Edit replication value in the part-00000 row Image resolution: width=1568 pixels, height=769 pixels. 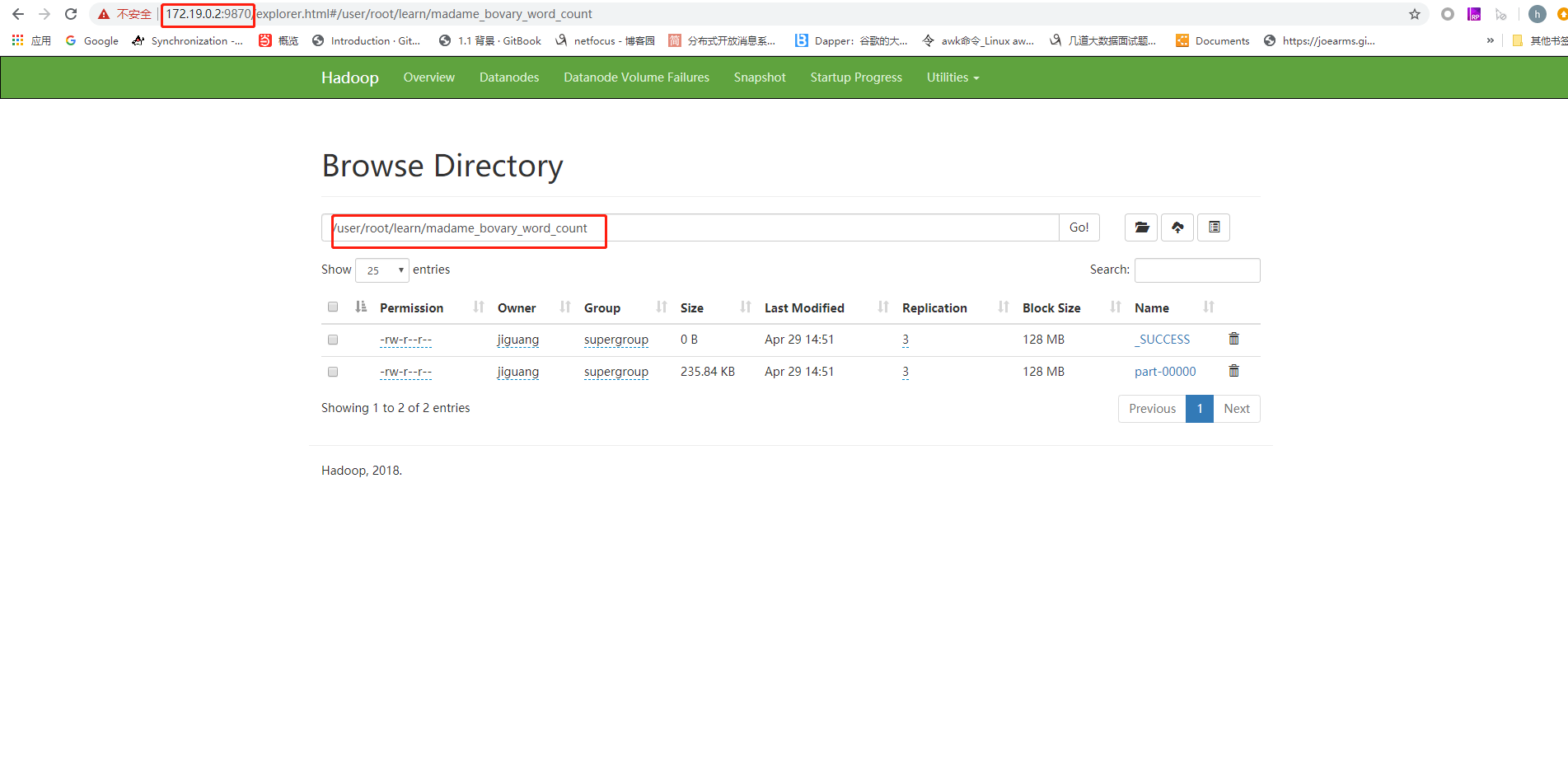tap(906, 372)
